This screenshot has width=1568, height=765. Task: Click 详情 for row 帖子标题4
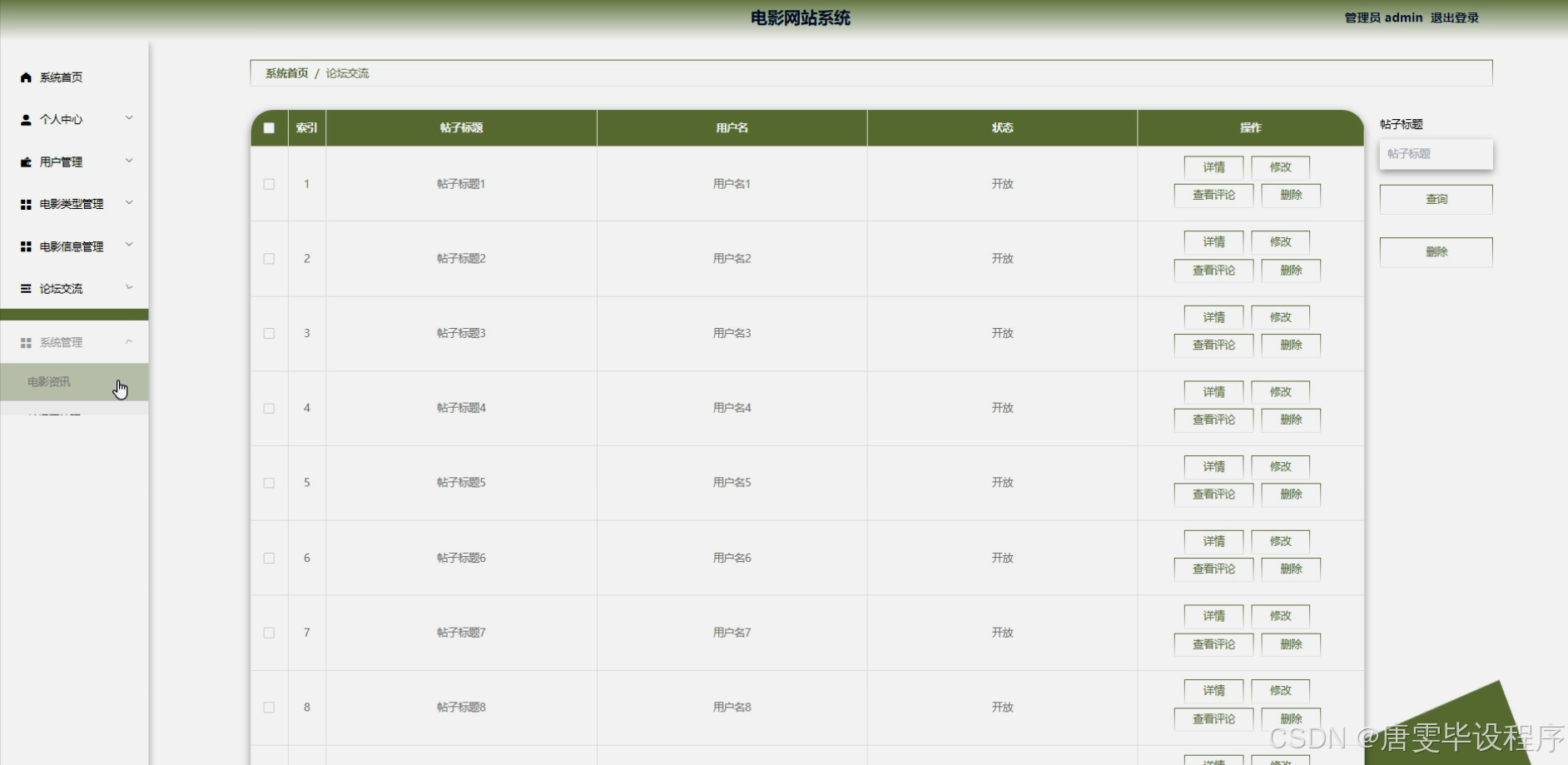1213,392
